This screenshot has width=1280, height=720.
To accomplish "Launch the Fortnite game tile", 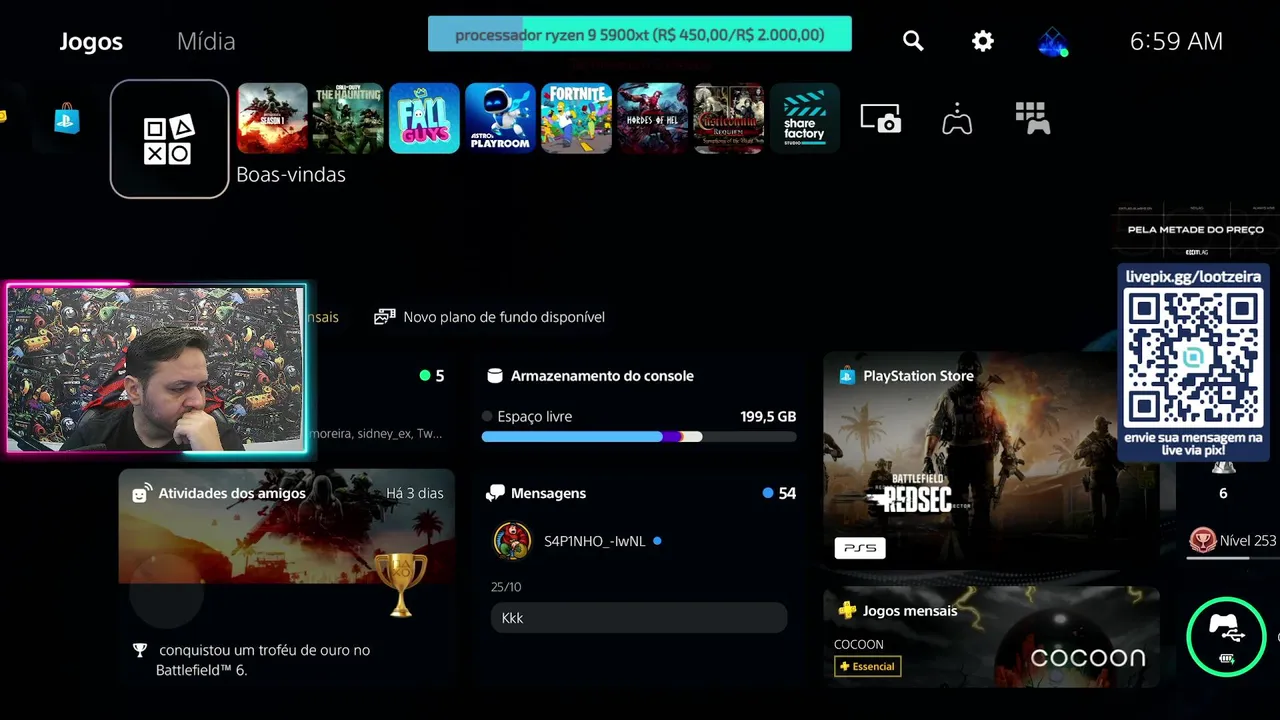I will (576, 118).
